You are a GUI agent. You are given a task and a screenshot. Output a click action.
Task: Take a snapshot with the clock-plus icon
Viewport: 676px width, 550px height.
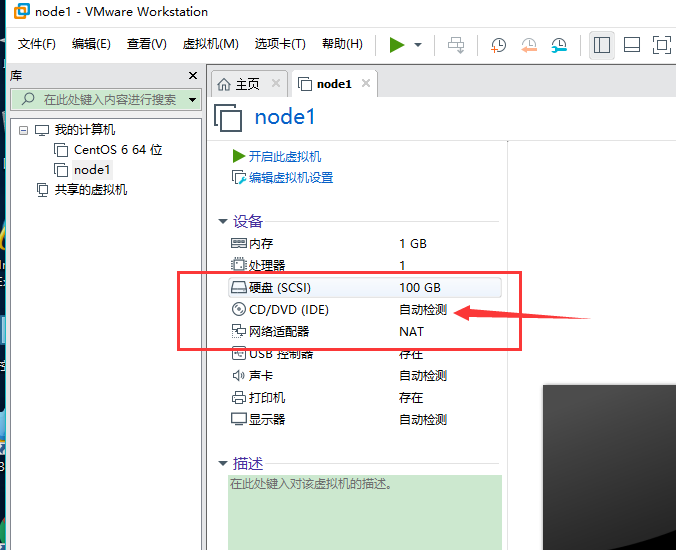[x=498, y=45]
